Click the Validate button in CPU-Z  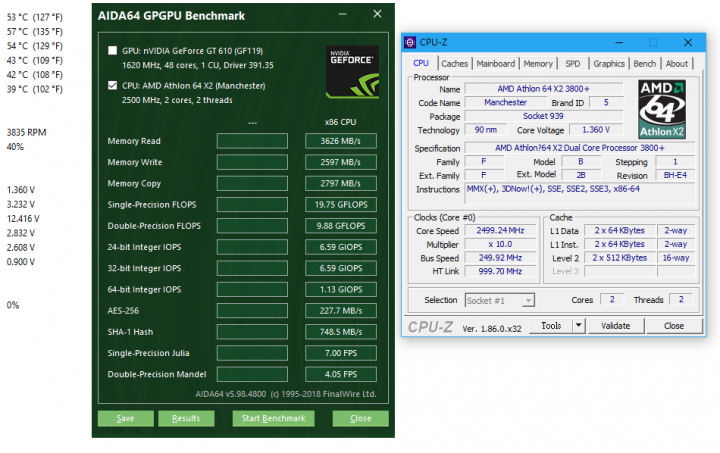tap(615, 325)
